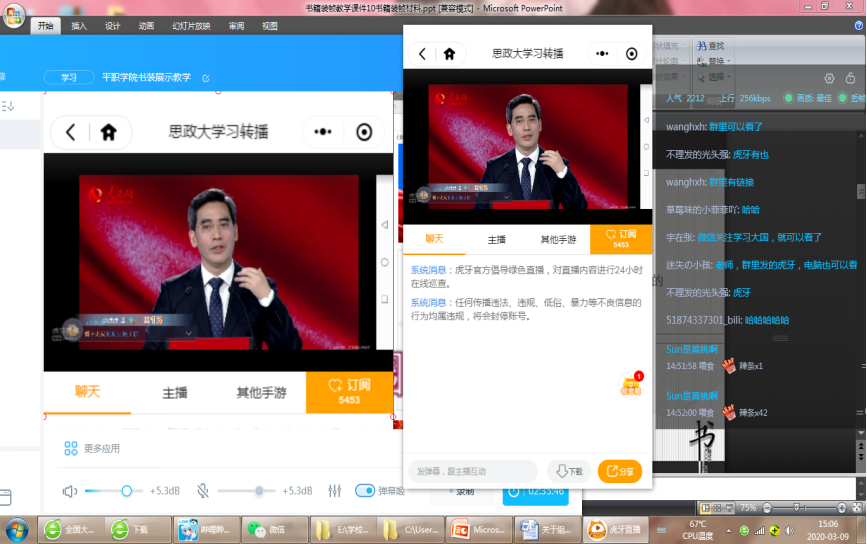Fit the slide to the window with the status bar icon
The image size is (867, 544).
856,508
